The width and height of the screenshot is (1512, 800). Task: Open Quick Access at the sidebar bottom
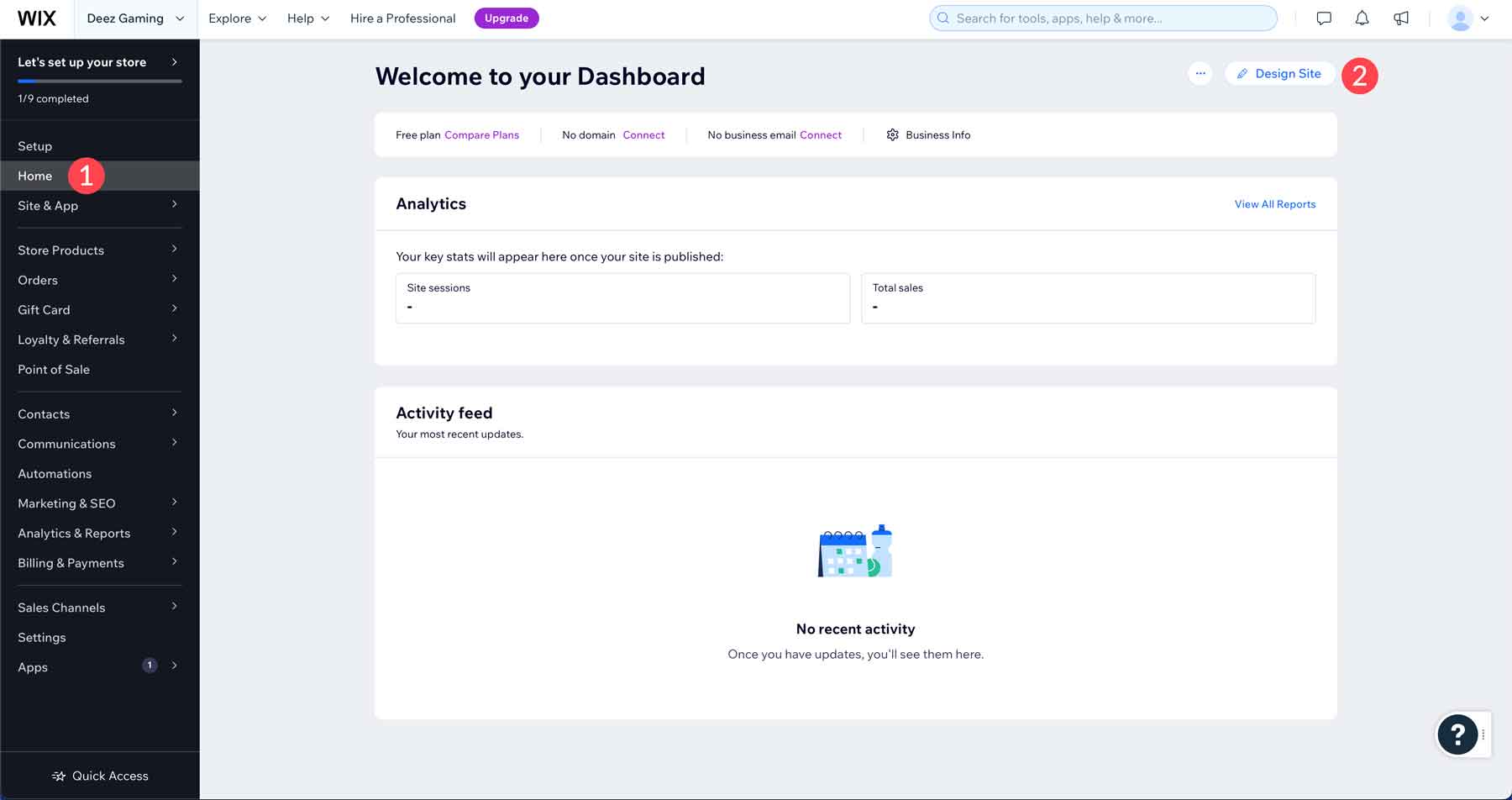[x=100, y=776]
